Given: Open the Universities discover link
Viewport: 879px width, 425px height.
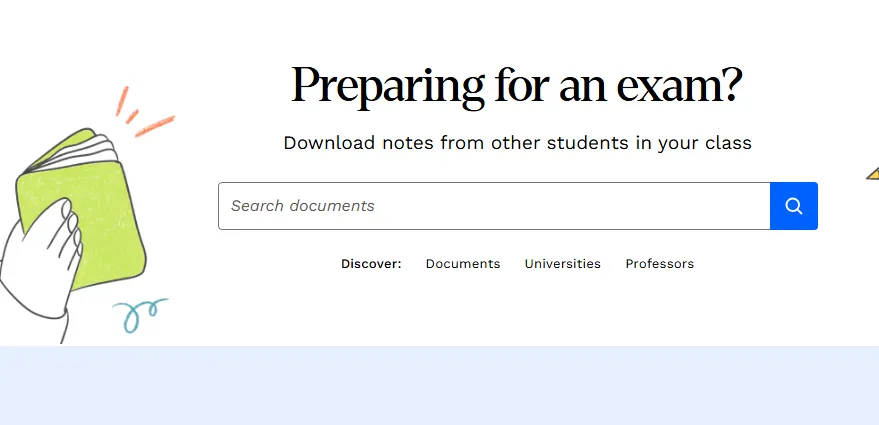Looking at the screenshot, I should tap(562, 264).
